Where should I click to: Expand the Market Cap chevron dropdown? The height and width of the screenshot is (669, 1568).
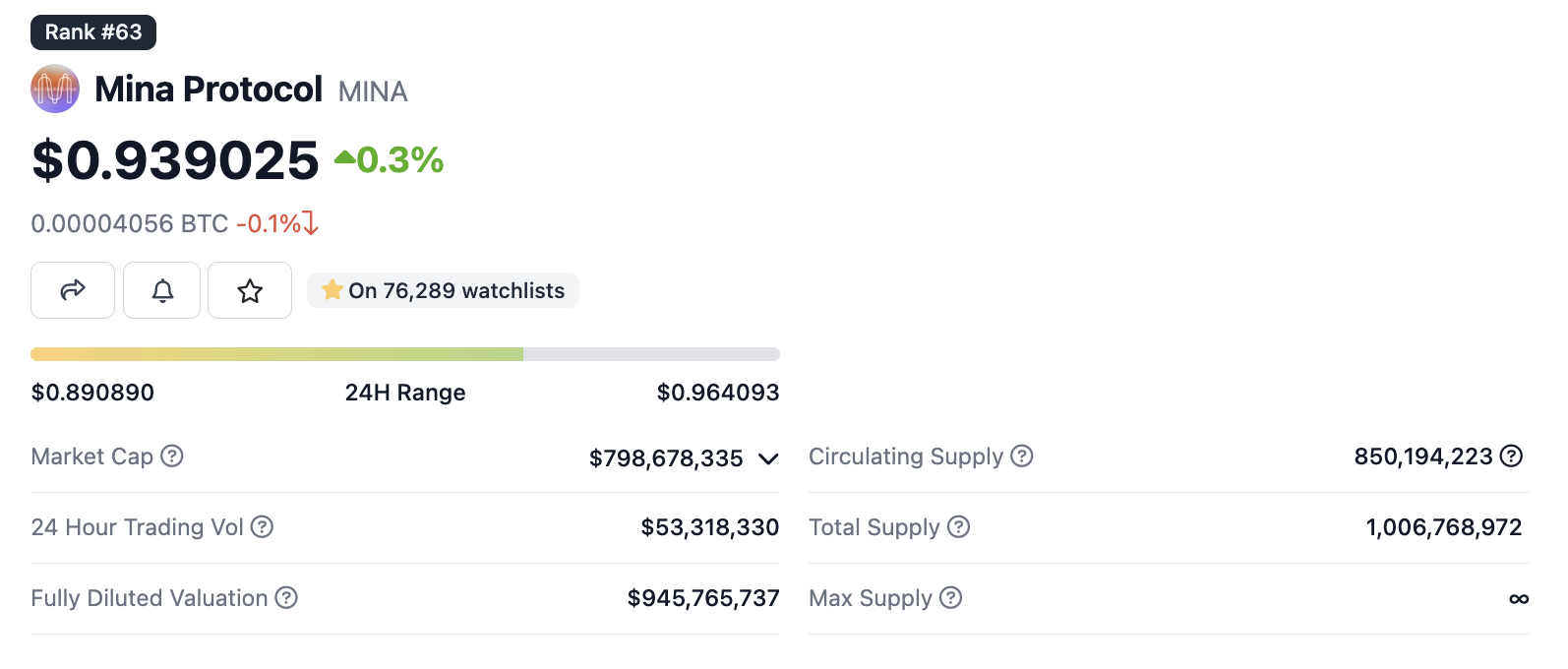pyautogui.click(x=769, y=458)
